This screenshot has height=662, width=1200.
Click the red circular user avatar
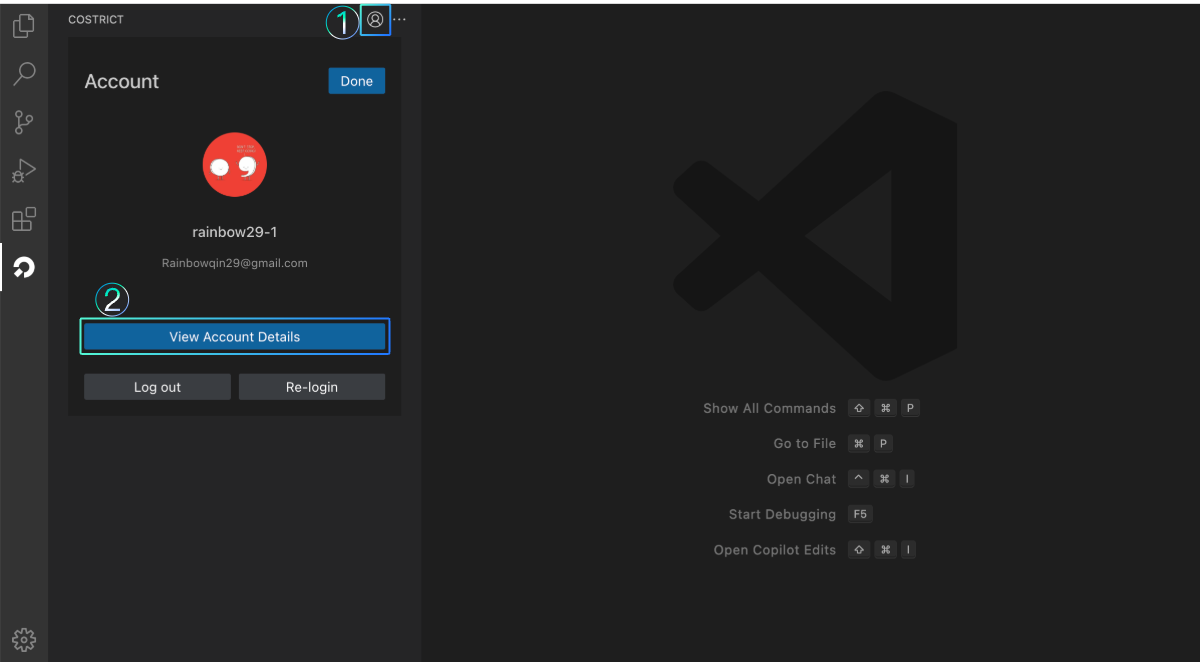pos(234,164)
